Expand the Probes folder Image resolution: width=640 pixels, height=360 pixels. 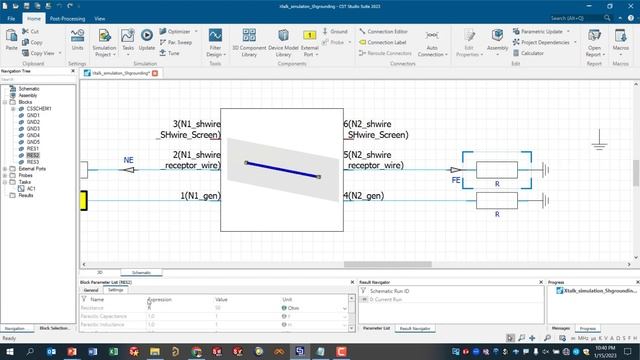5,175
